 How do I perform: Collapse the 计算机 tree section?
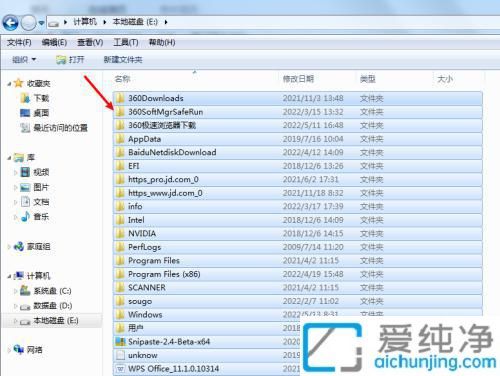[9, 276]
